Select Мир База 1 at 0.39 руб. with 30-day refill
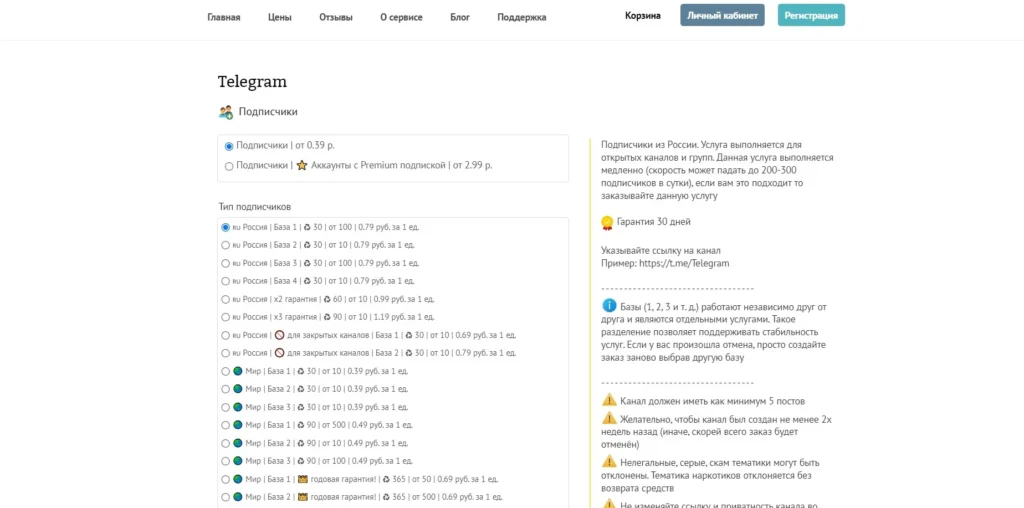 click(x=225, y=371)
